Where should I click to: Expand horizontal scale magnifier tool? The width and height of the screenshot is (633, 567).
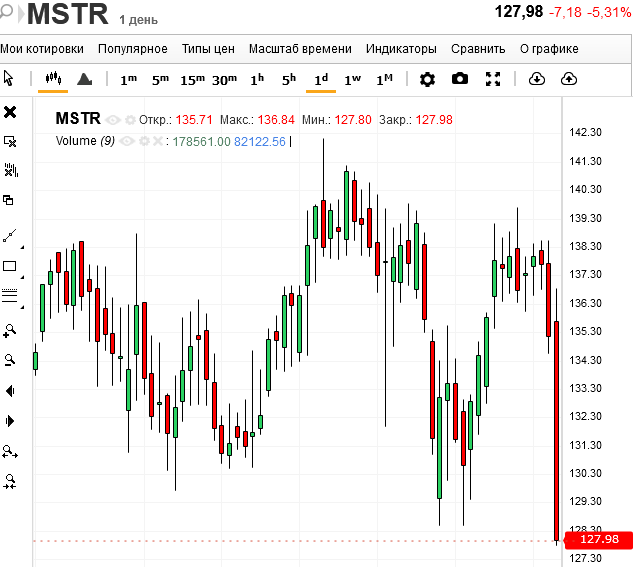point(10,452)
